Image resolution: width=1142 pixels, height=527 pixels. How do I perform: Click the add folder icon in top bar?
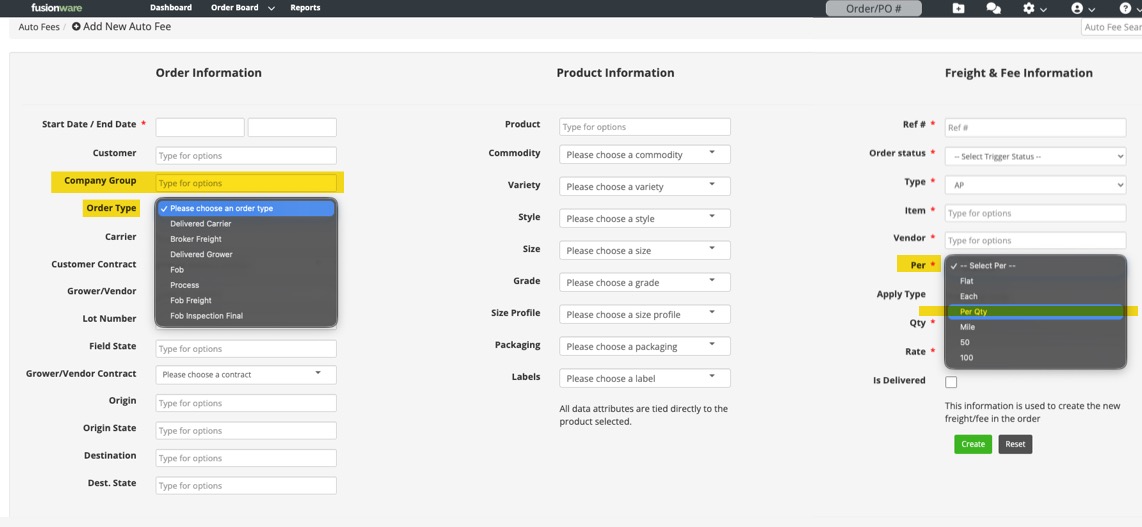[x=958, y=8]
